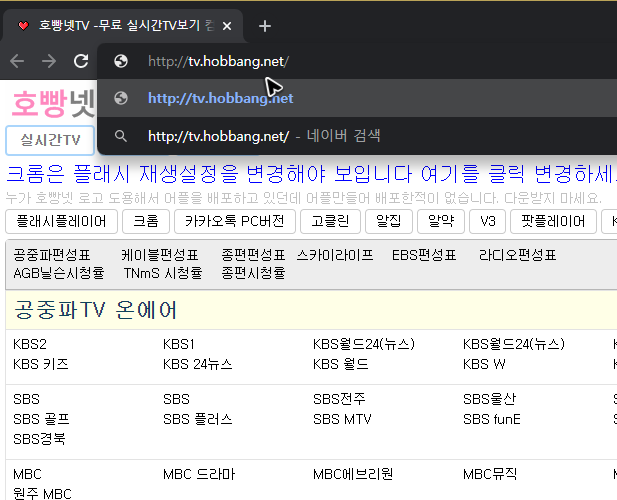Click the 고클린 button
Viewport: 617px width, 500px height.
pyautogui.click(x=330, y=221)
